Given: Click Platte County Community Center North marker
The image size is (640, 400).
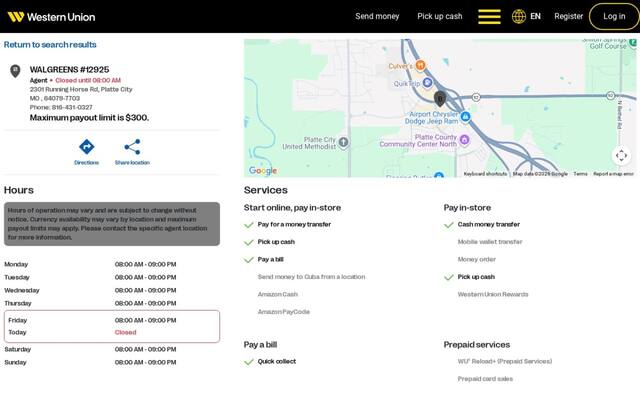Looking at the screenshot, I should tap(464, 140).
